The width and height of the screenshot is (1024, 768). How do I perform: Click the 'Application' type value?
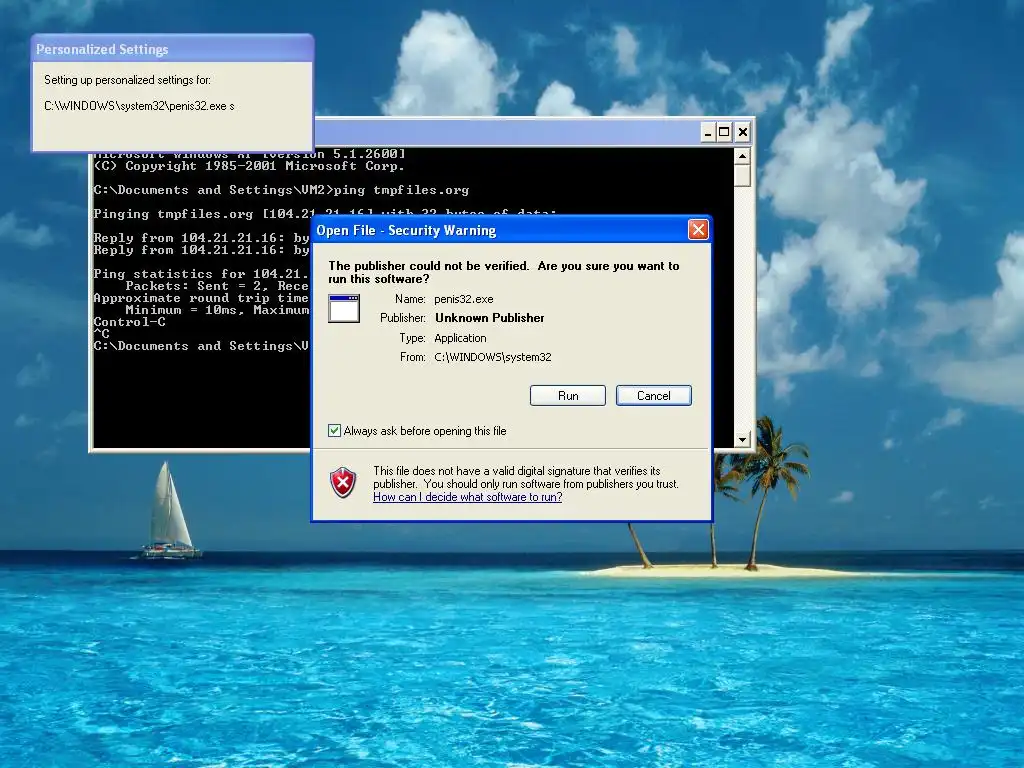click(460, 338)
